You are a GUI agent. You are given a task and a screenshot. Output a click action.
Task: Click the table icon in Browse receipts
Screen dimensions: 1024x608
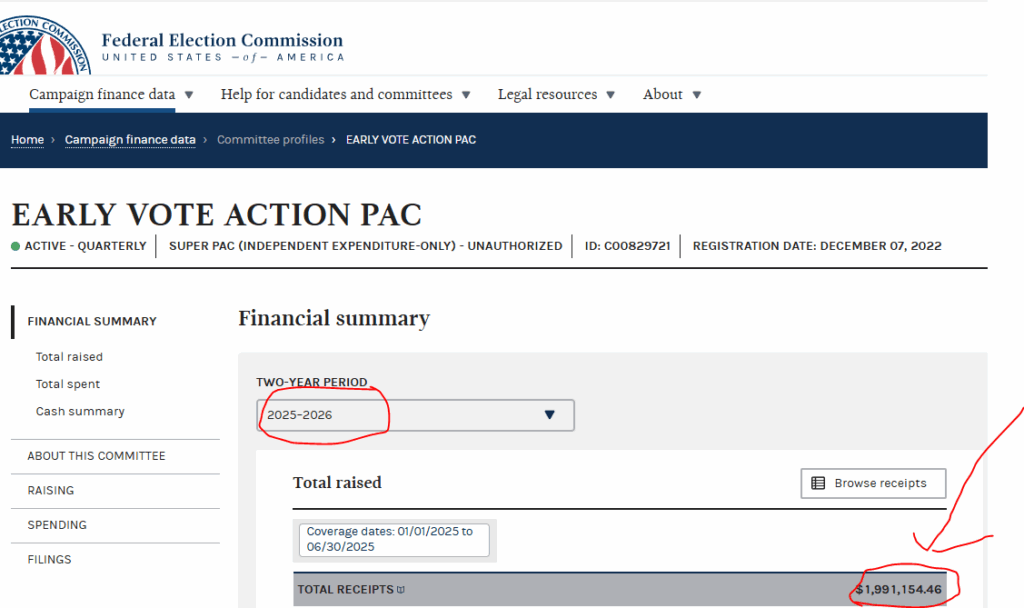(818, 483)
